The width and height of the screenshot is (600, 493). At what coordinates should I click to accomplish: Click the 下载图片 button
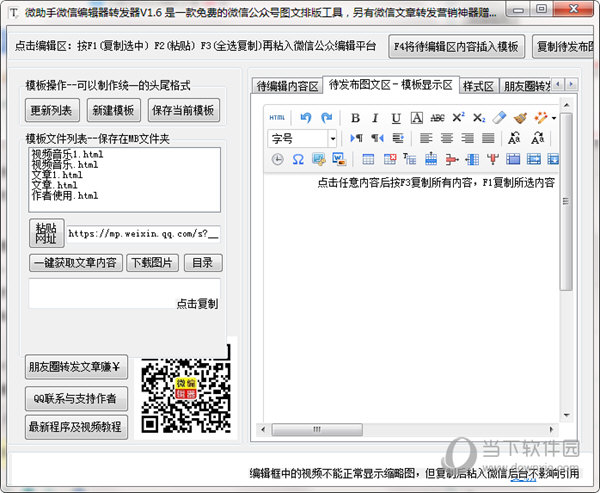[x=152, y=263]
